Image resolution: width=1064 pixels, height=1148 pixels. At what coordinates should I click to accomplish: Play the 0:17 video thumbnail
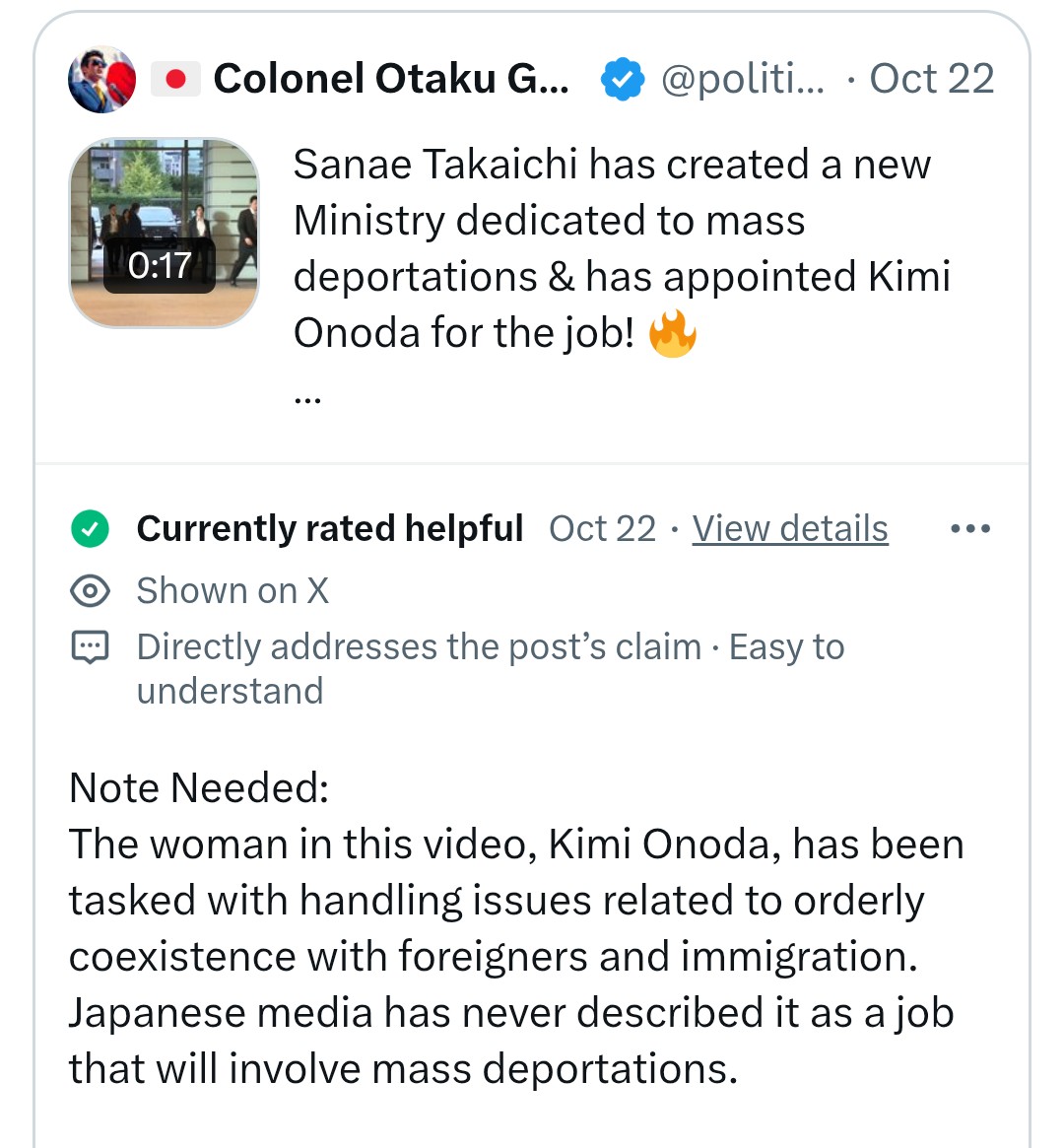click(164, 233)
